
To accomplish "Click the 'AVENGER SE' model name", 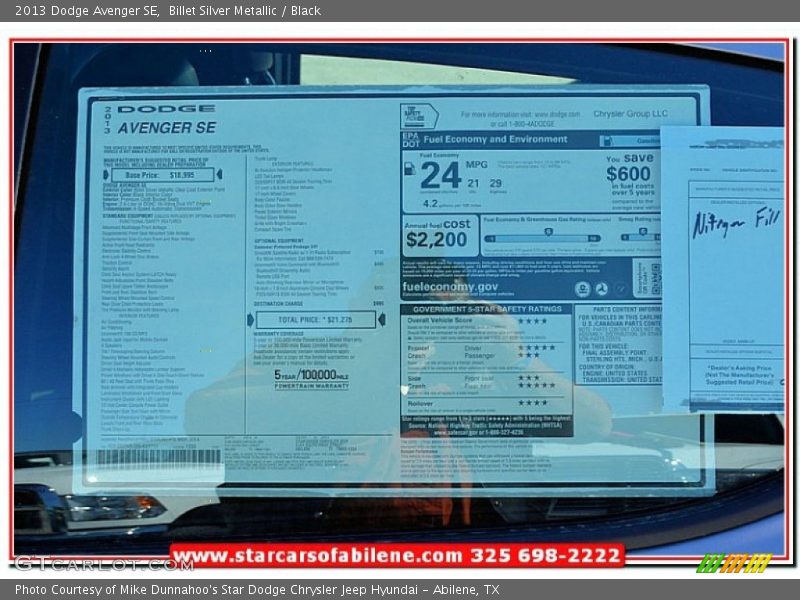I will [x=167, y=128].
